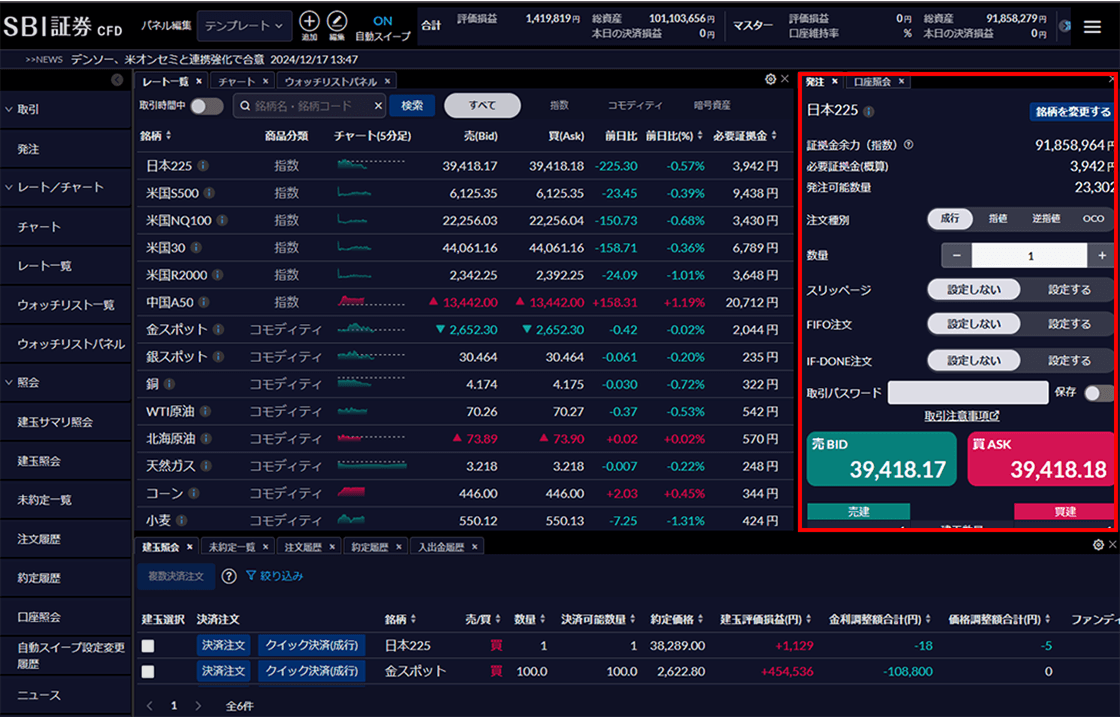Viewport: 1120px width, 717px height.
Task: Increase quantity with the plus button
Action: tap(1103, 256)
